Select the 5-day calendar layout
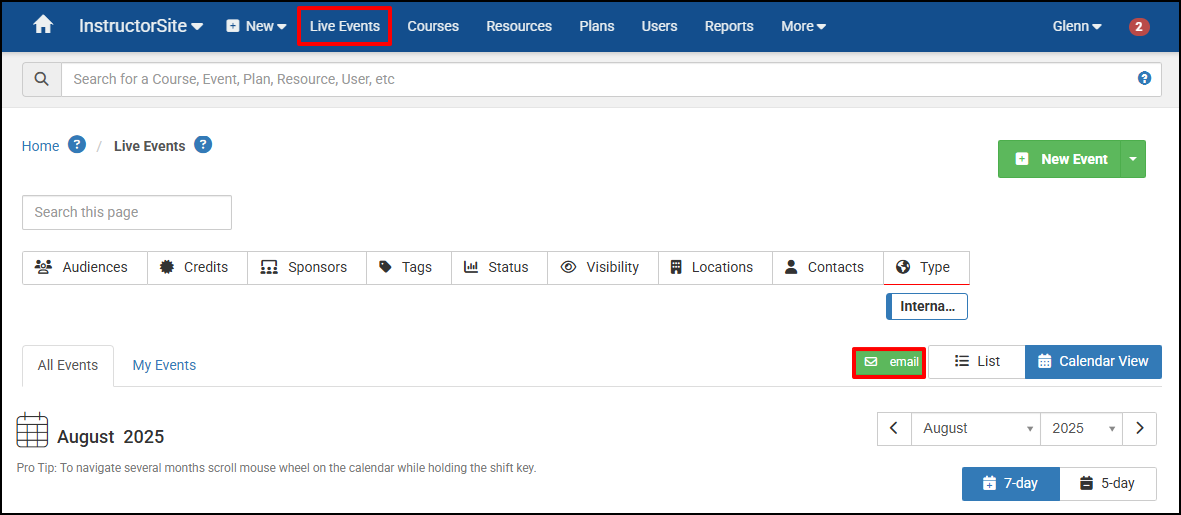1181x515 pixels. (1108, 483)
